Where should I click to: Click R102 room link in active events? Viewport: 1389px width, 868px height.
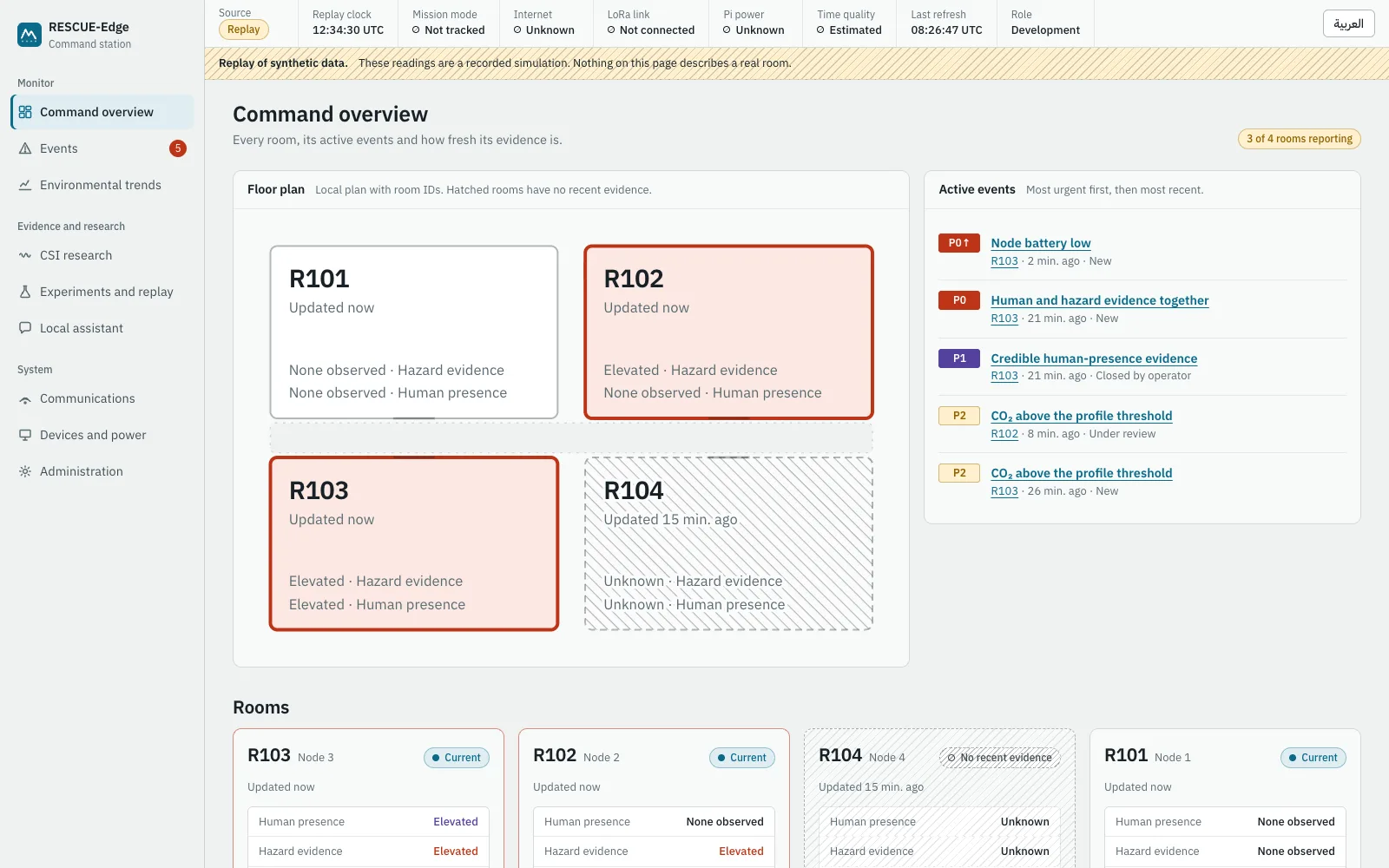point(1004,434)
